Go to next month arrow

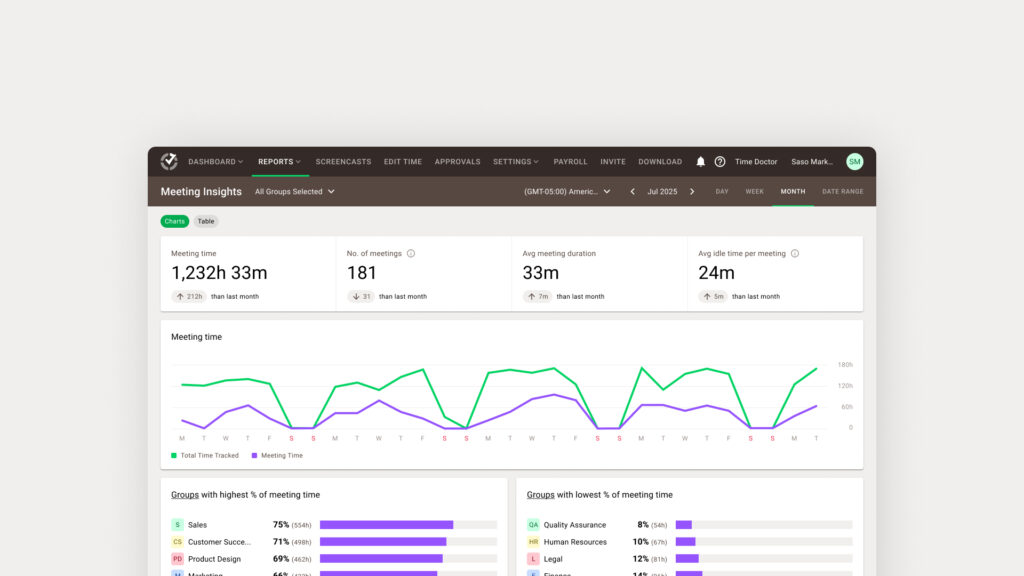click(x=692, y=192)
